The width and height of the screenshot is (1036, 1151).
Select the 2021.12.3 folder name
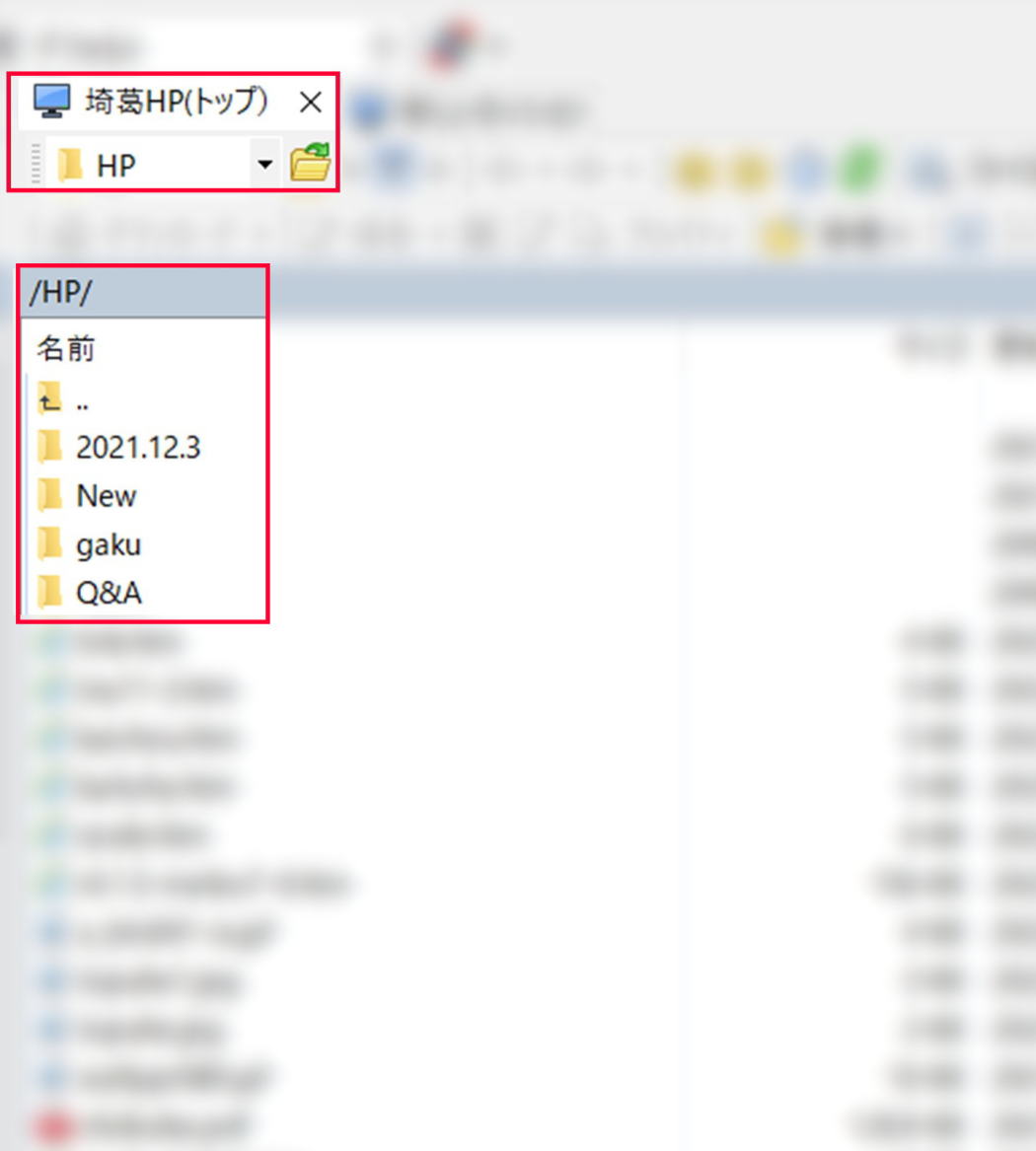click(138, 448)
